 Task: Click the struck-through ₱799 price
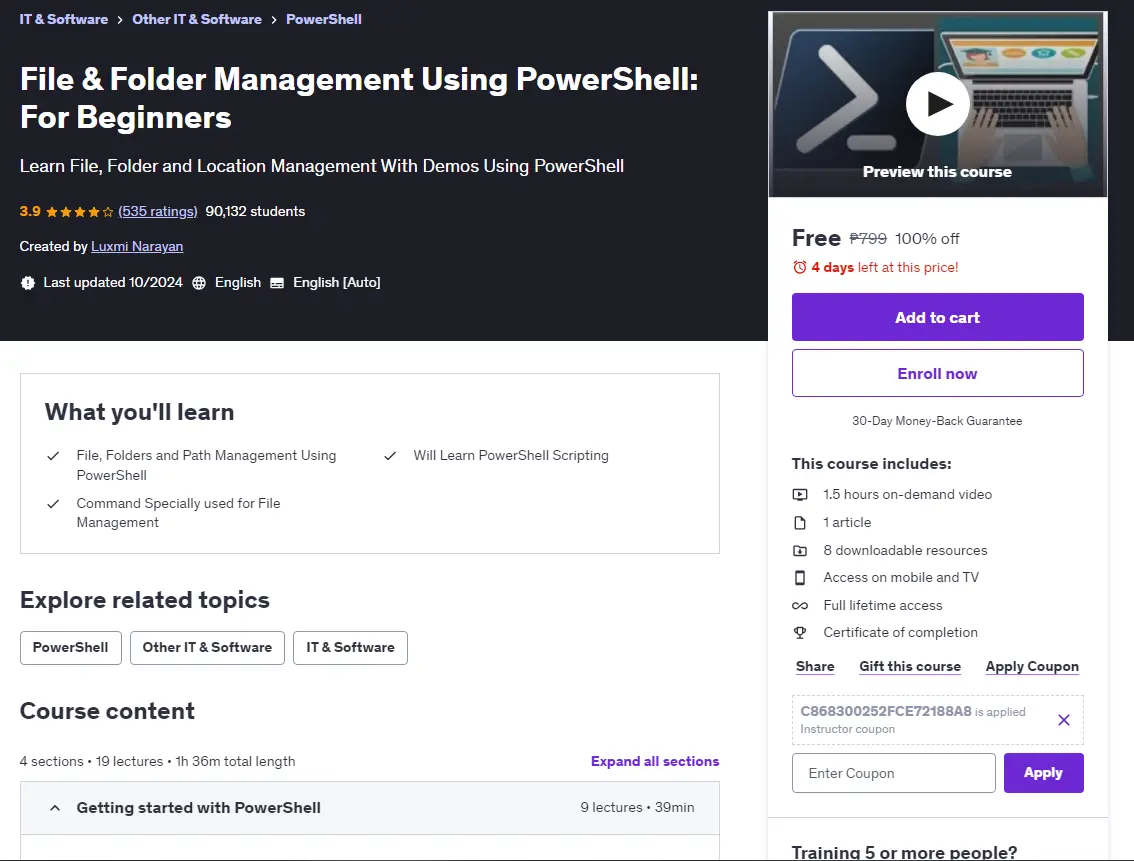[868, 239]
